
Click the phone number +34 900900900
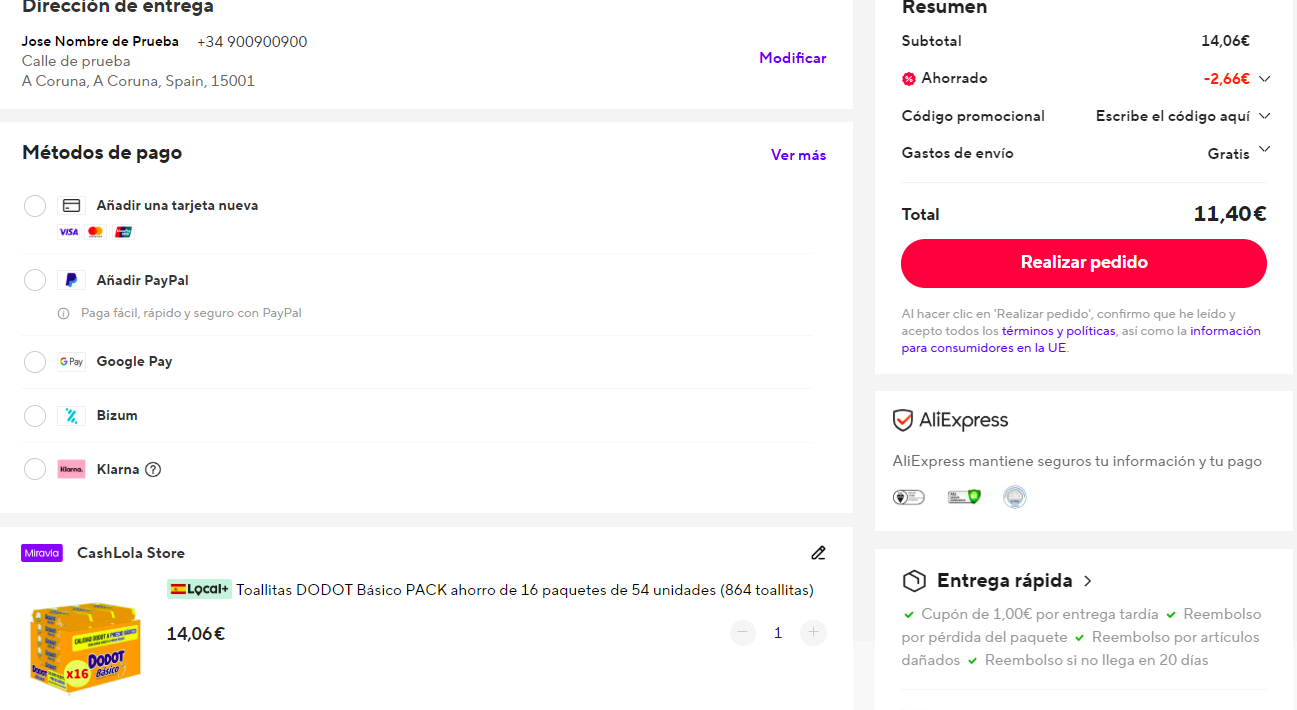pyautogui.click(x=252, y=42)
